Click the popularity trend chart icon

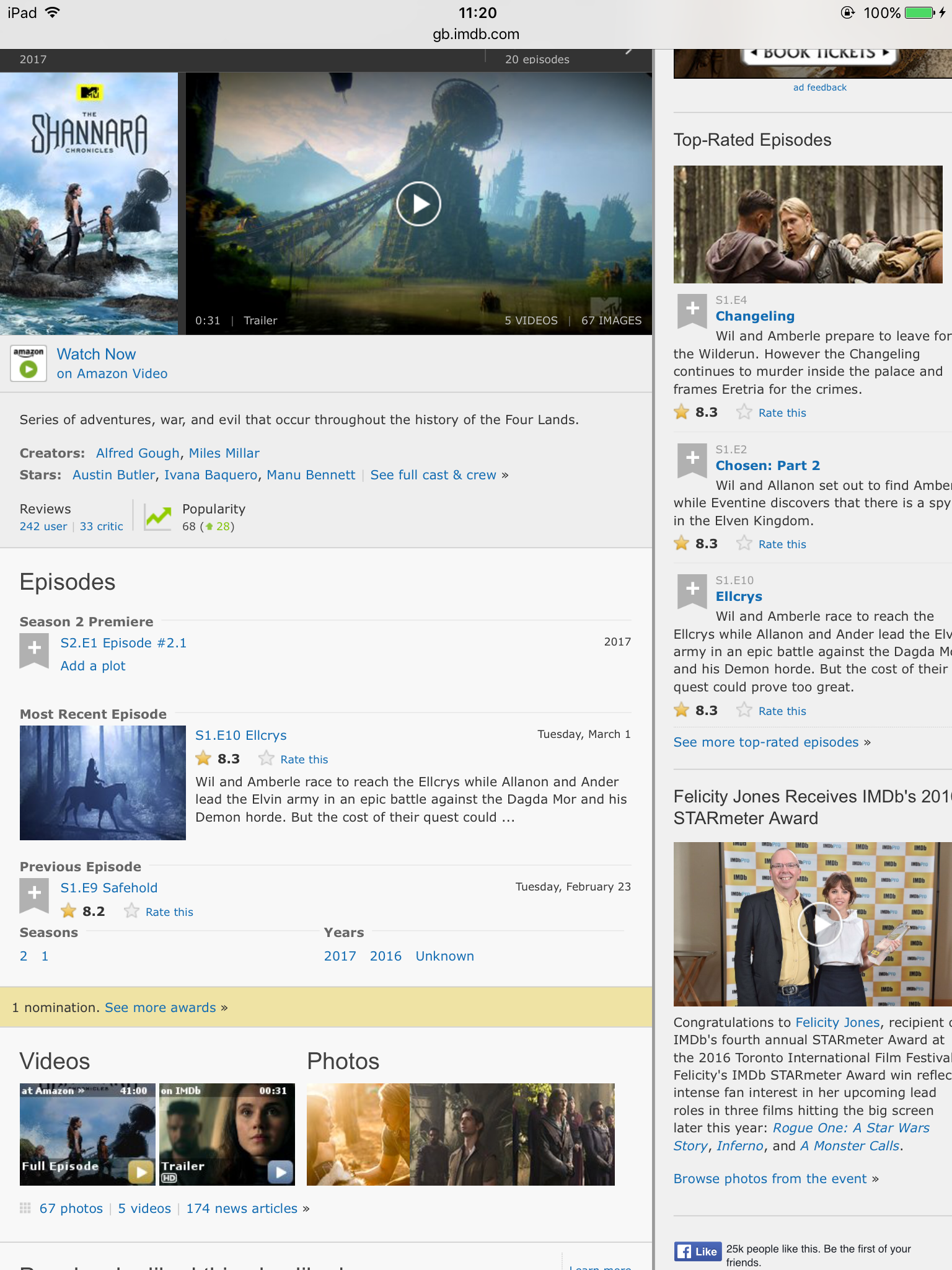[158, 517]
